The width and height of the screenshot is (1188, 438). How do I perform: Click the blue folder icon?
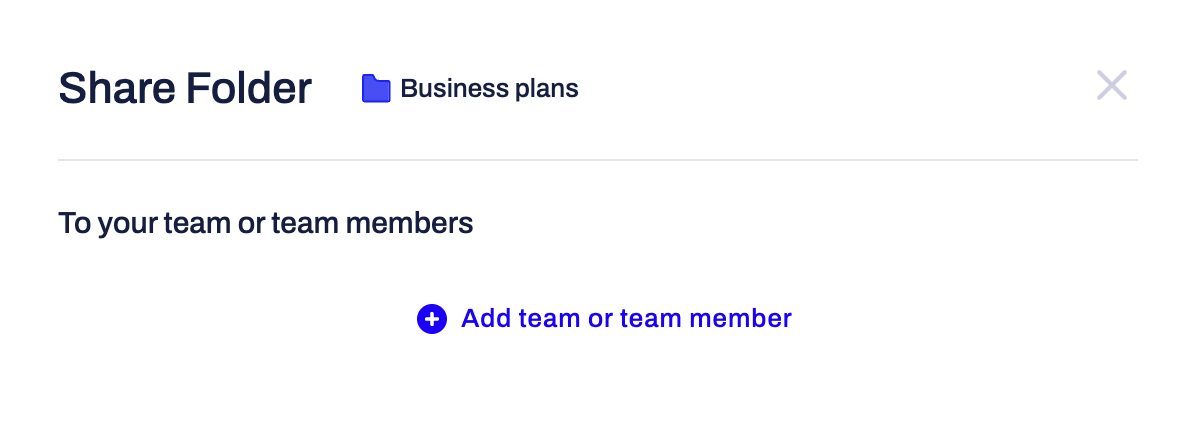pyautogui.click(x=376, y=89)
